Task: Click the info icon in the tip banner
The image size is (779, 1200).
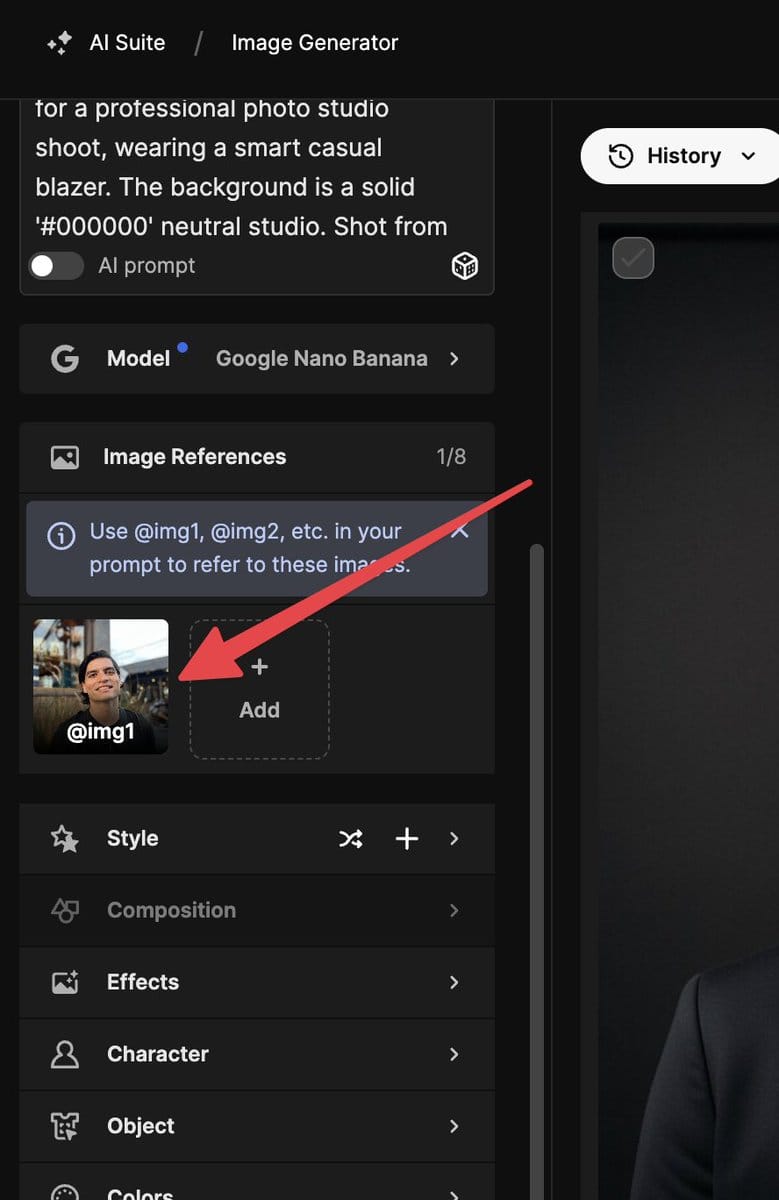Action: tap(61, 536)
